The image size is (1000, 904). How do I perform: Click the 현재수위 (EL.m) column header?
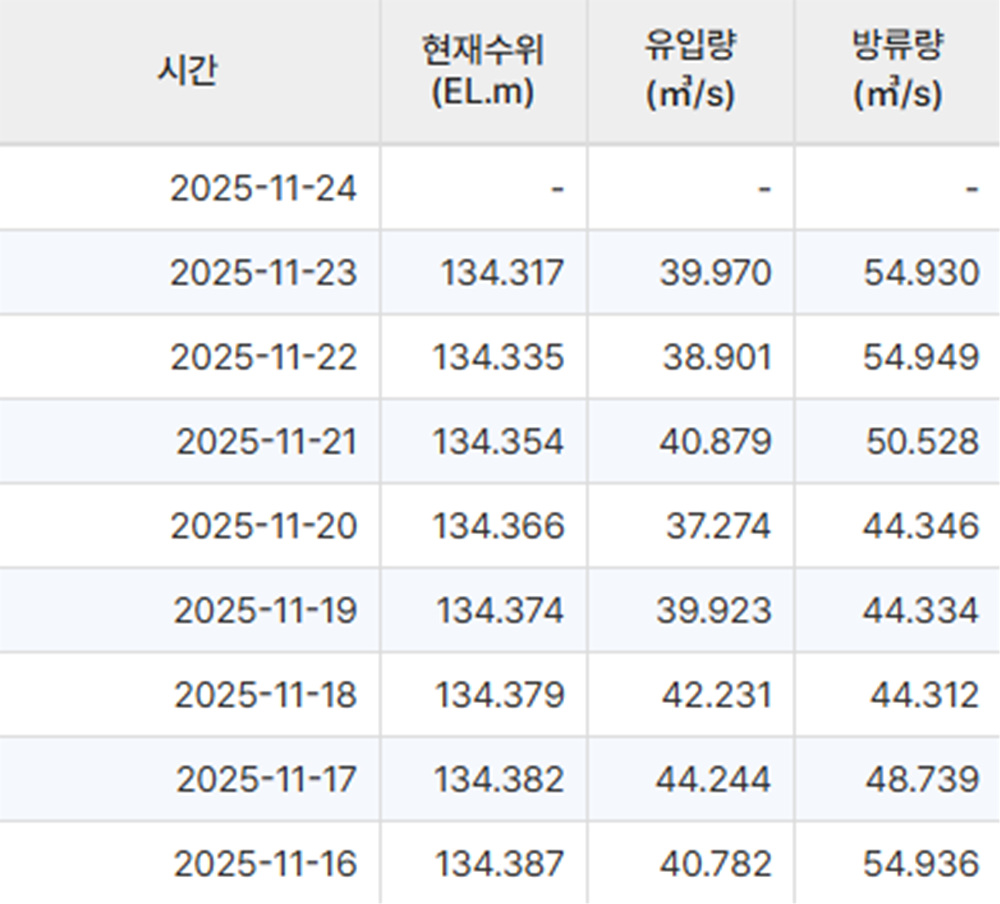pyautogui.click(x=483, y=72)
